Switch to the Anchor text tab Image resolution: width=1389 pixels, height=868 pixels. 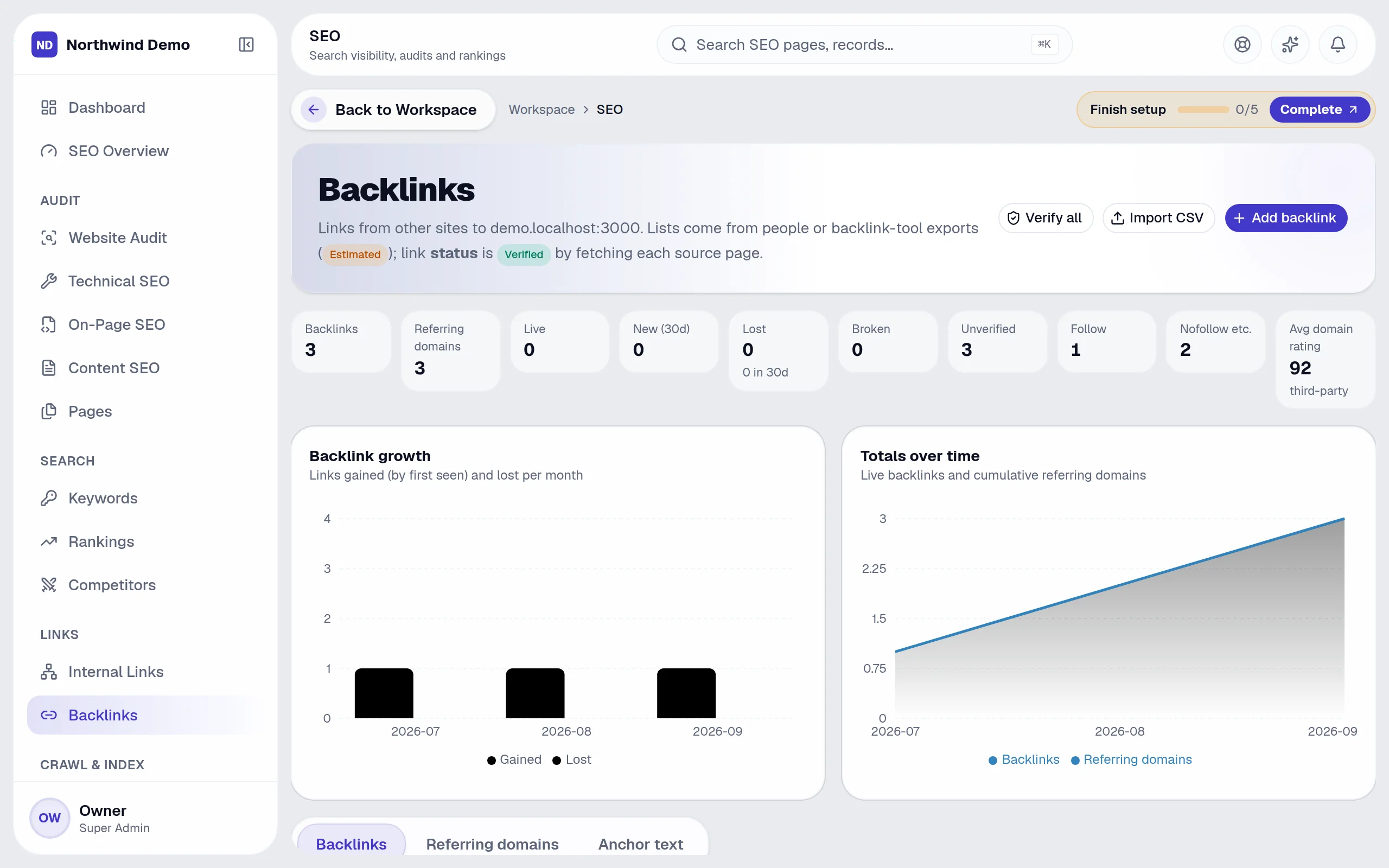pos(641,844)
